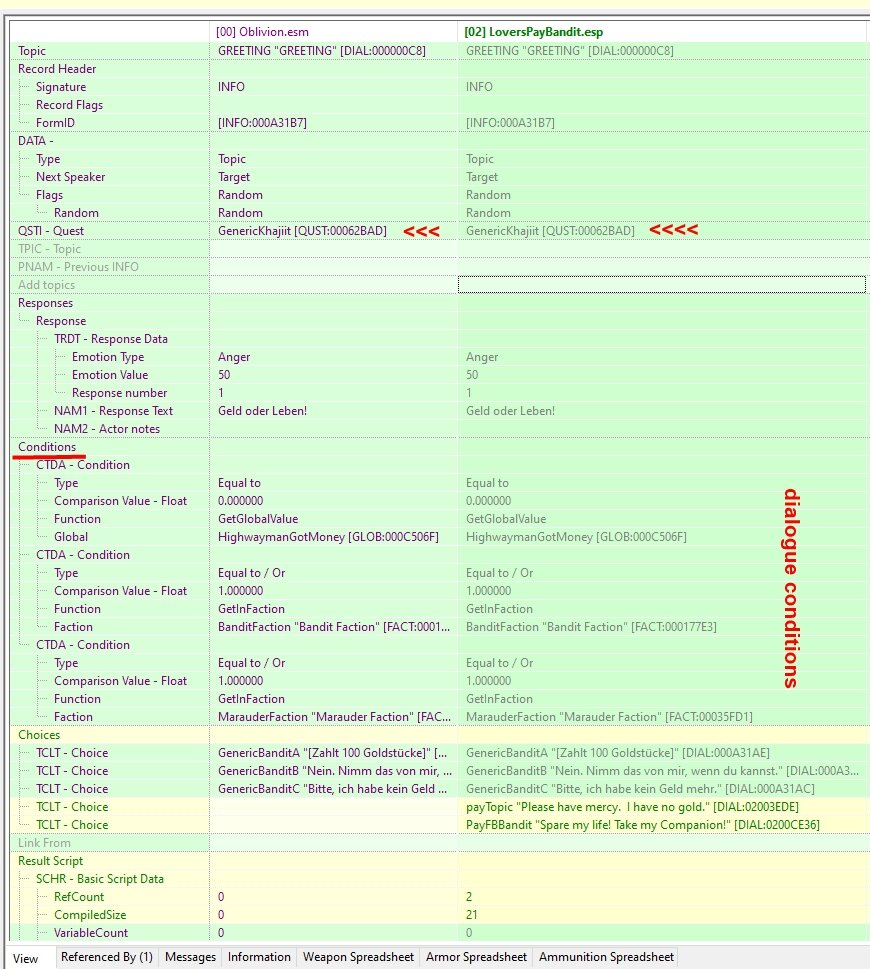Click LoversPayBandit.esp GenericBanditC choice cell
The image size is (870, 969).
(662, 789)
